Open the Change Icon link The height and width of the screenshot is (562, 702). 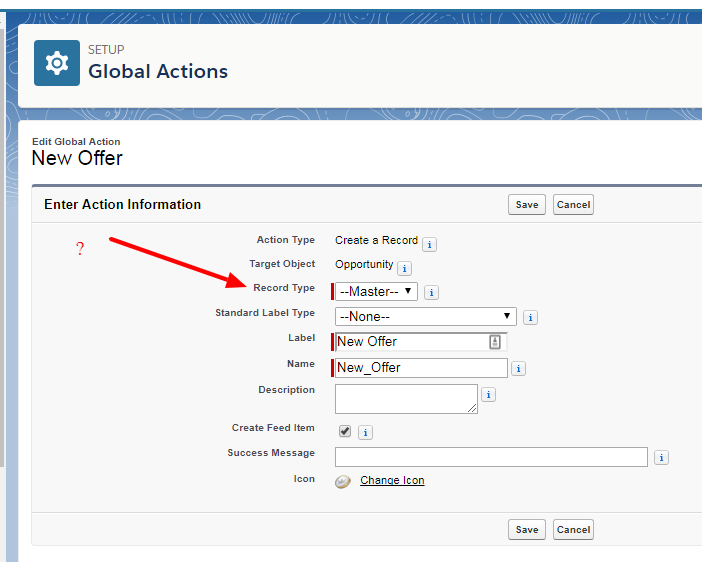point(392,481)
